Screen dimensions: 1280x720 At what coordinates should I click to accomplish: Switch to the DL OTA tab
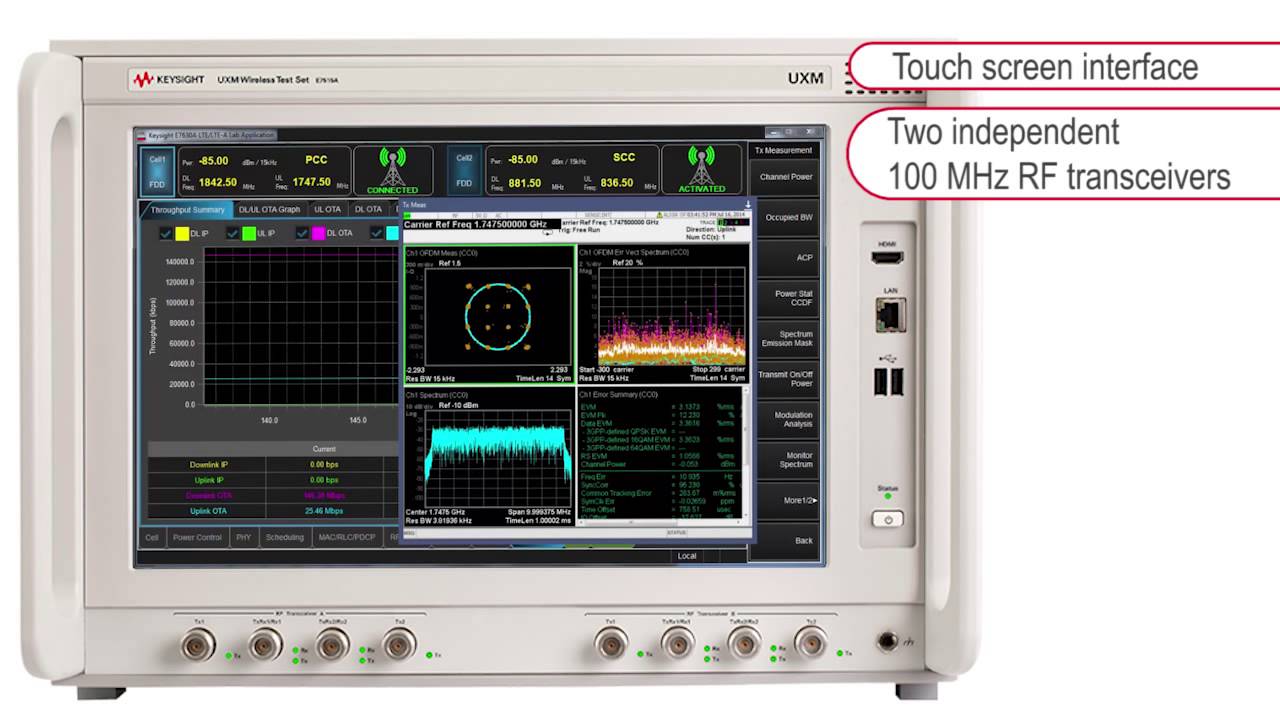pos(368,210)
